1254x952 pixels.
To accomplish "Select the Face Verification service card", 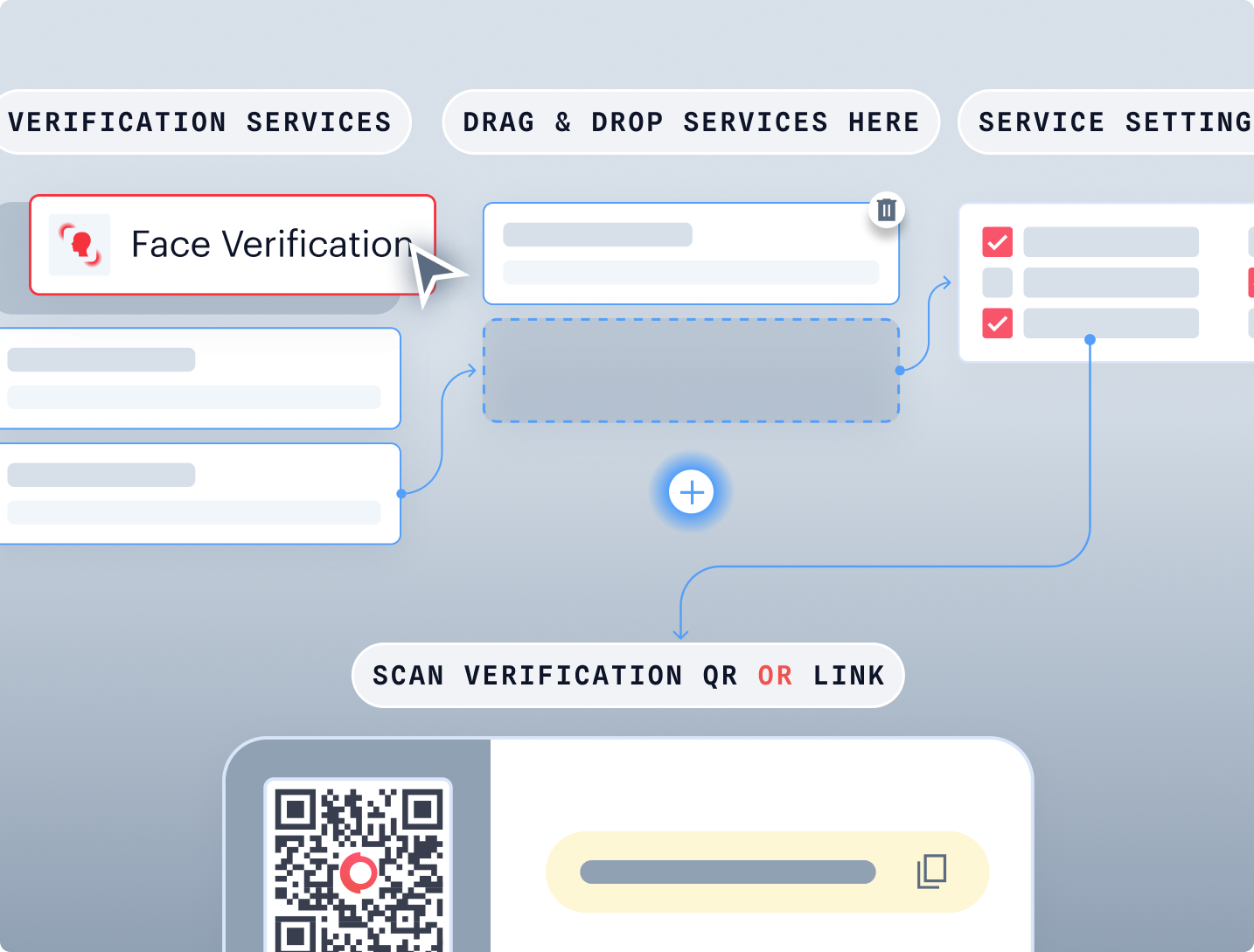I will tap(233, 245).
